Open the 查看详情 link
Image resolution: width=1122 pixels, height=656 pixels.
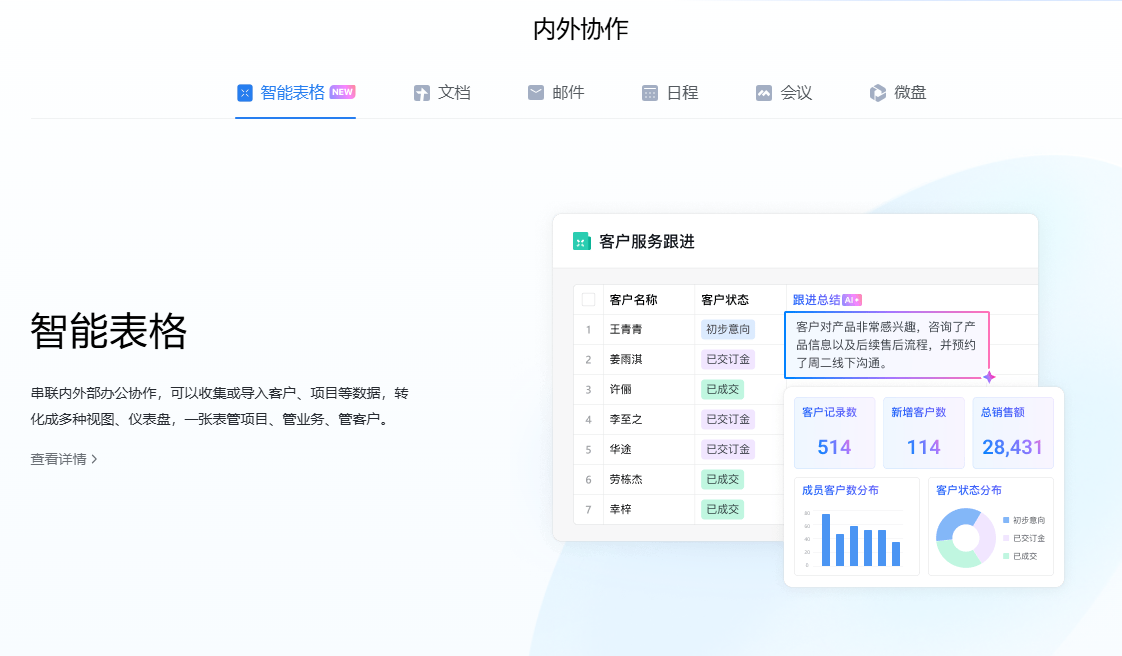[x=64, y=459]
